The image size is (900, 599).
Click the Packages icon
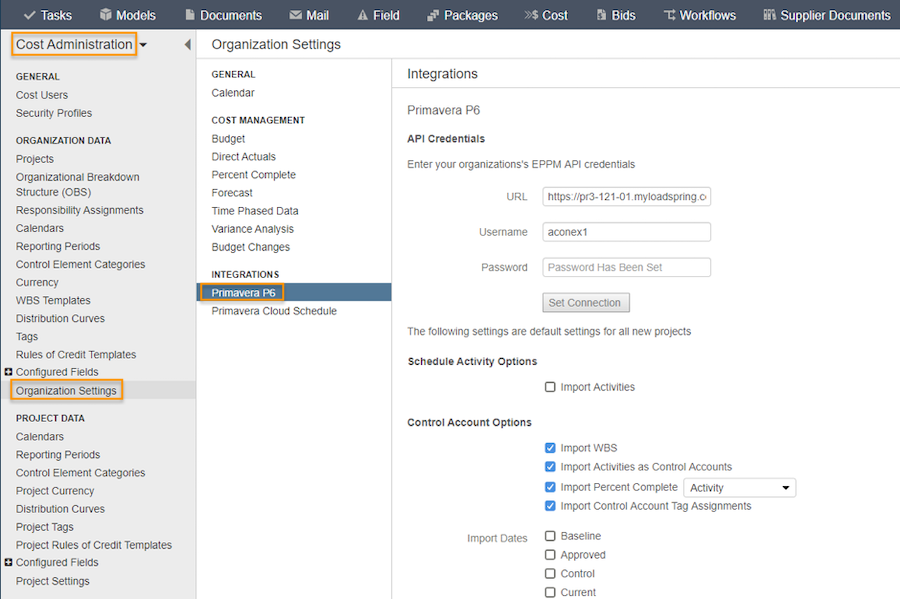pyautogui.click(x=433, y=15)
